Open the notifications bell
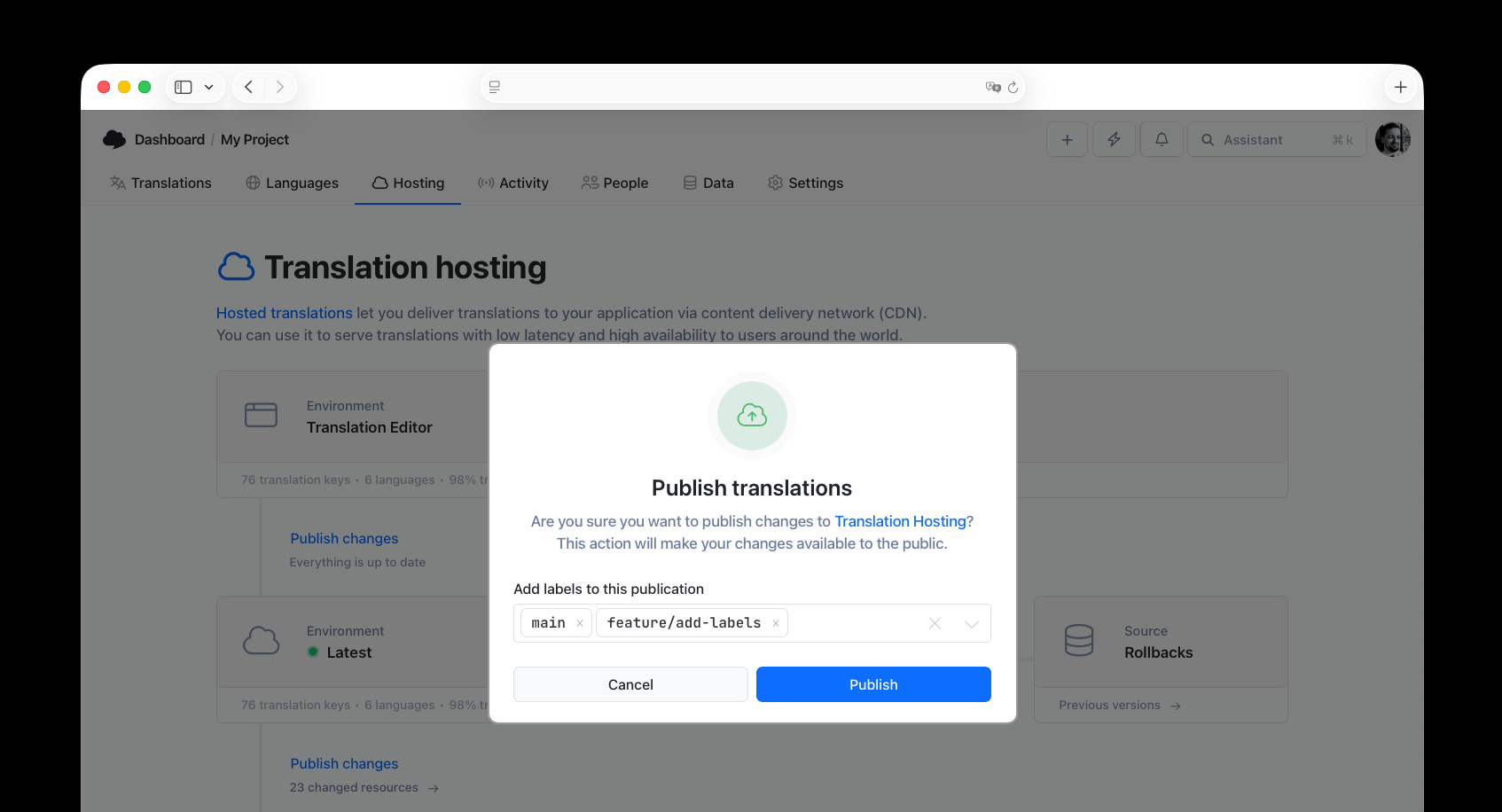 (x=1162, y=139)
